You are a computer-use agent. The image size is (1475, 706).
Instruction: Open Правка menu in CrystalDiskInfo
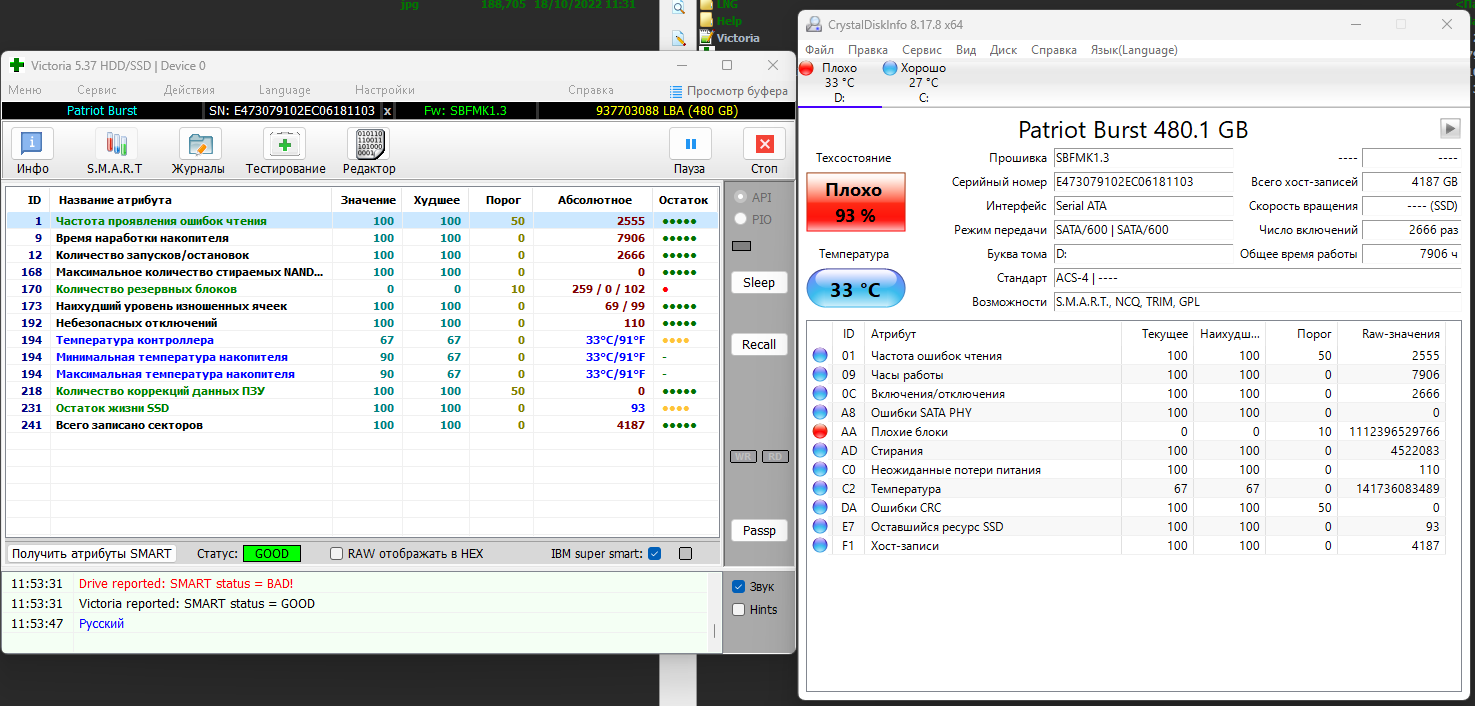click(868, 50)
